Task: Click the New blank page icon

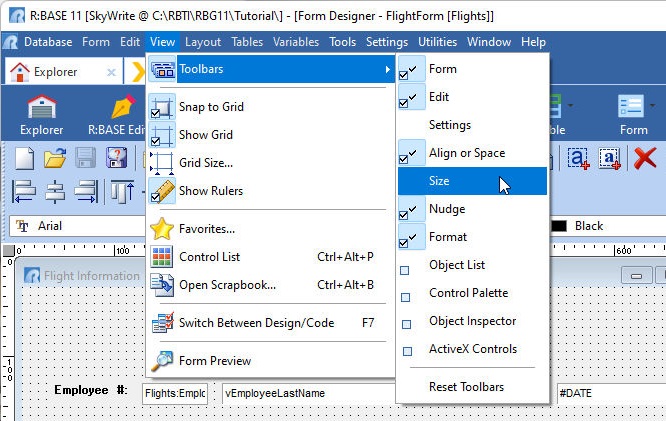Action: [x=25, y=158]
